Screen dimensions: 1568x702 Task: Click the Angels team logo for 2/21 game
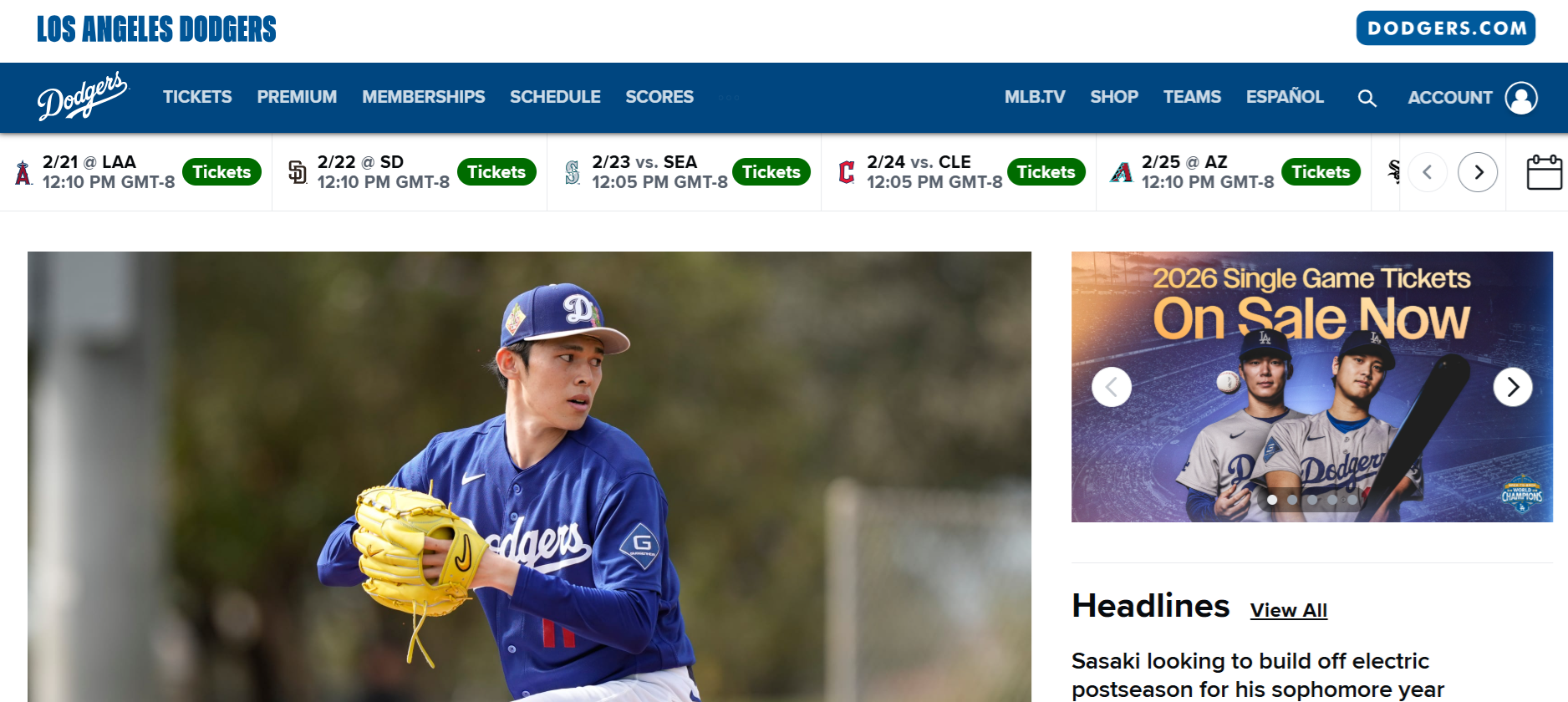pyautogui.click(x=23, y=172)
